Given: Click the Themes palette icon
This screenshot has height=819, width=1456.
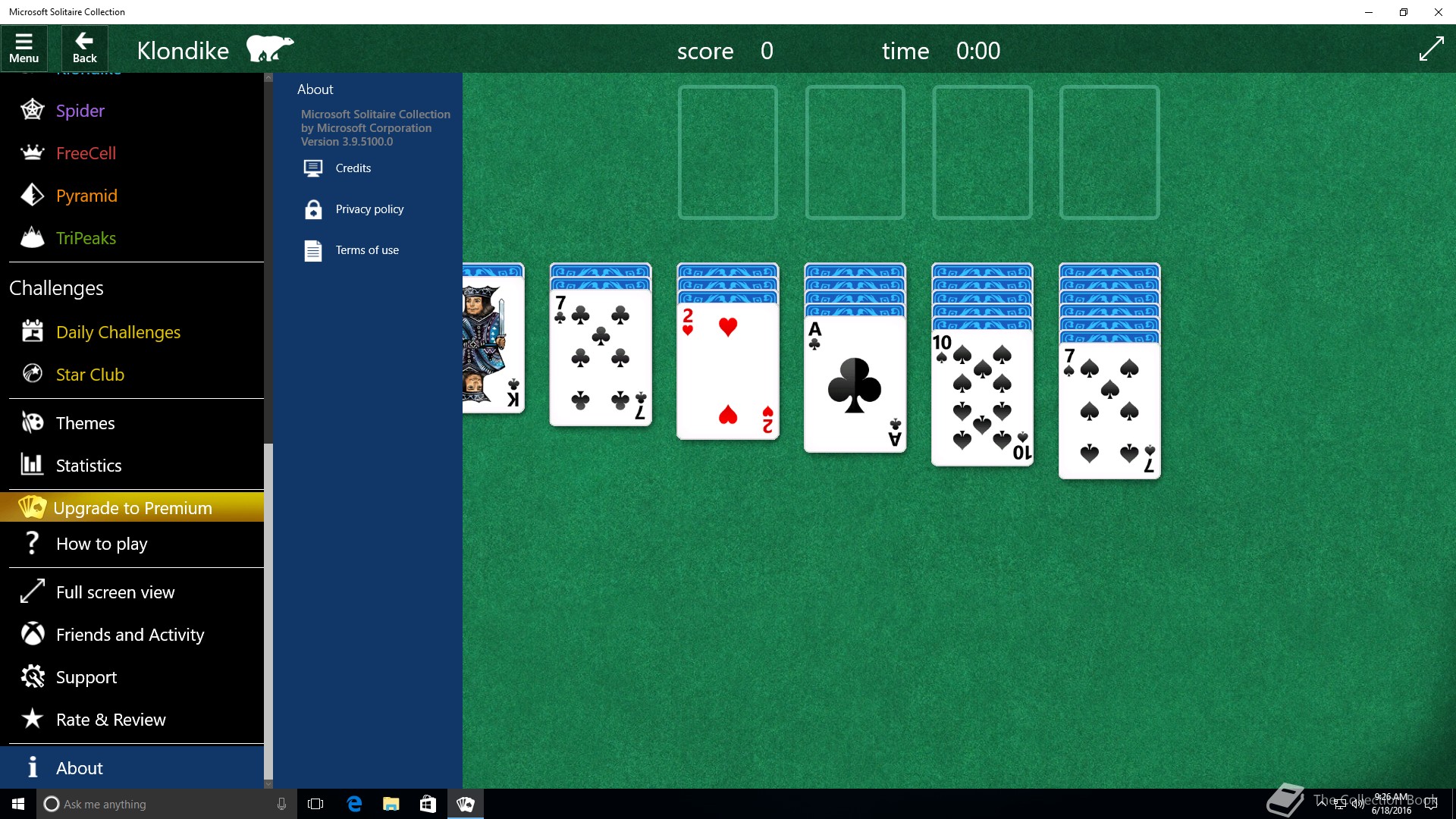Looking at the screenshot, I should (32, 422).
